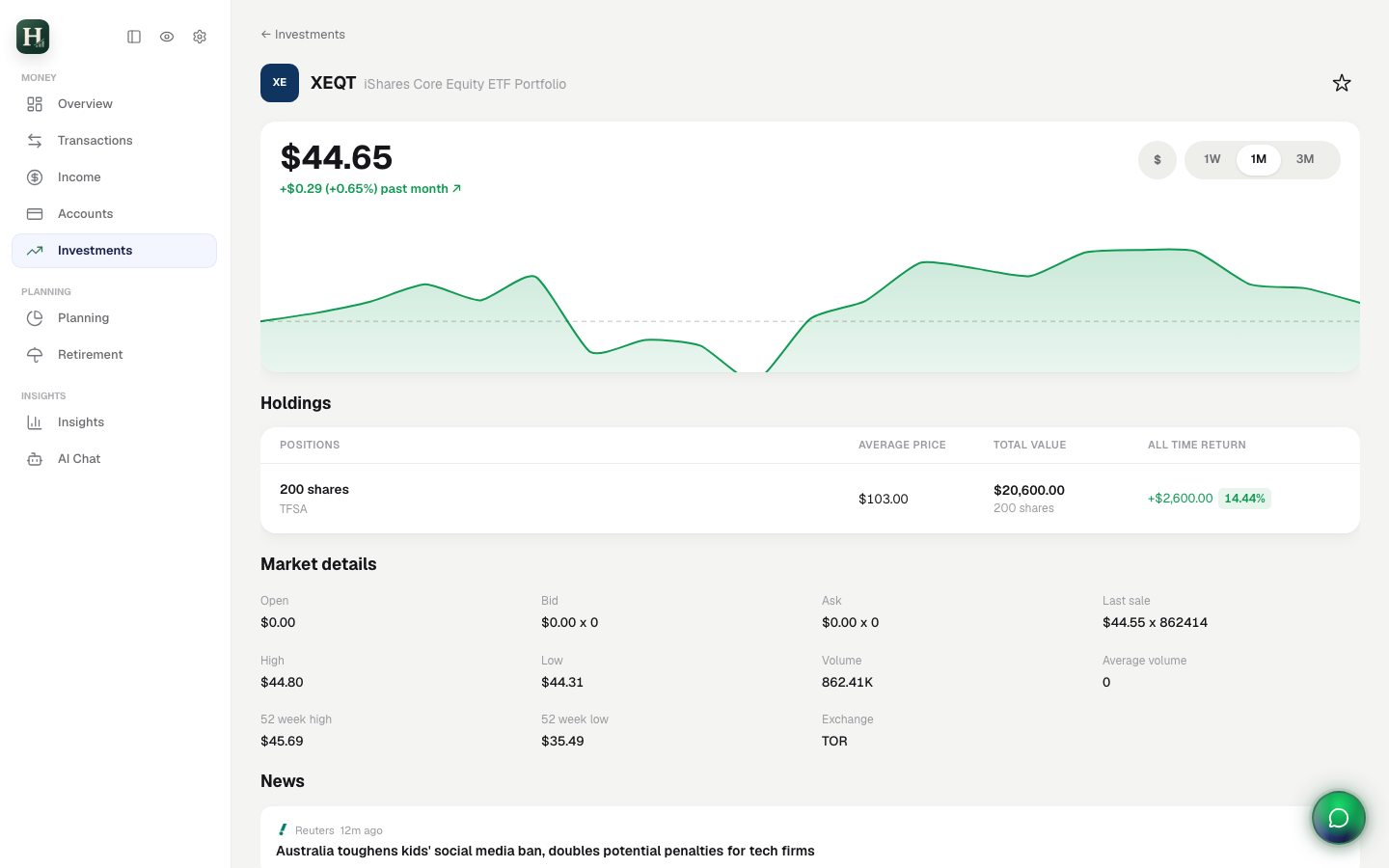Click the Exchange value TOR
Screen dimensions: 1389x868
point(834,741)
